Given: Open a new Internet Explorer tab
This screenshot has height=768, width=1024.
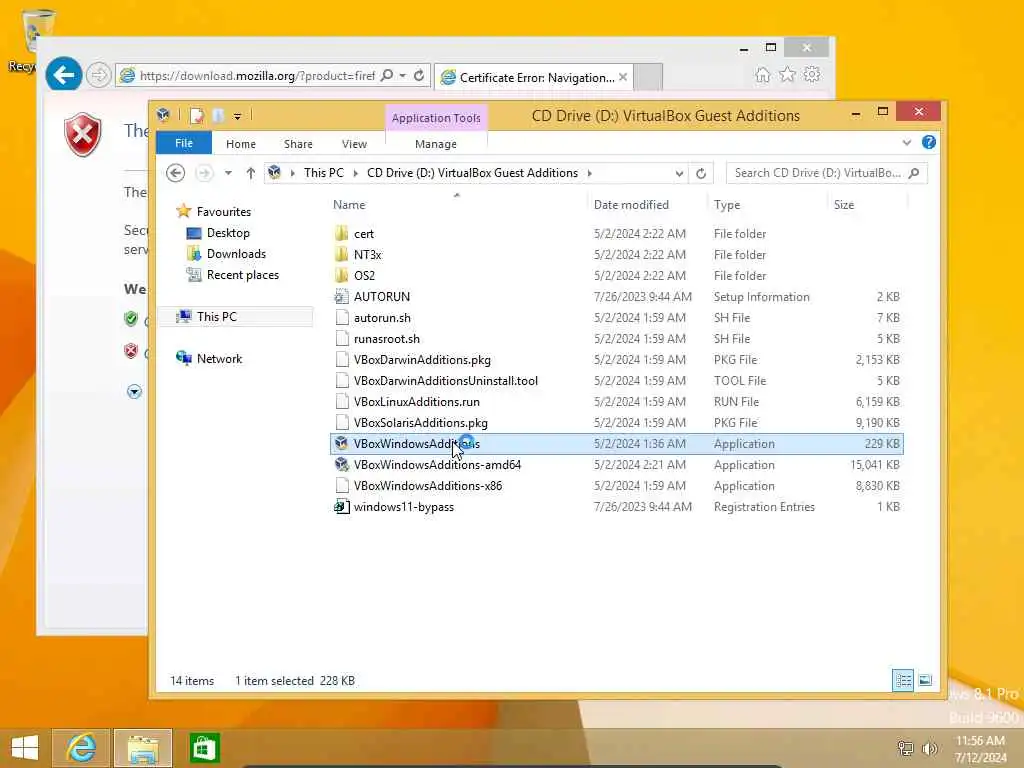Looking at the screenshot, I should point(648,77).
